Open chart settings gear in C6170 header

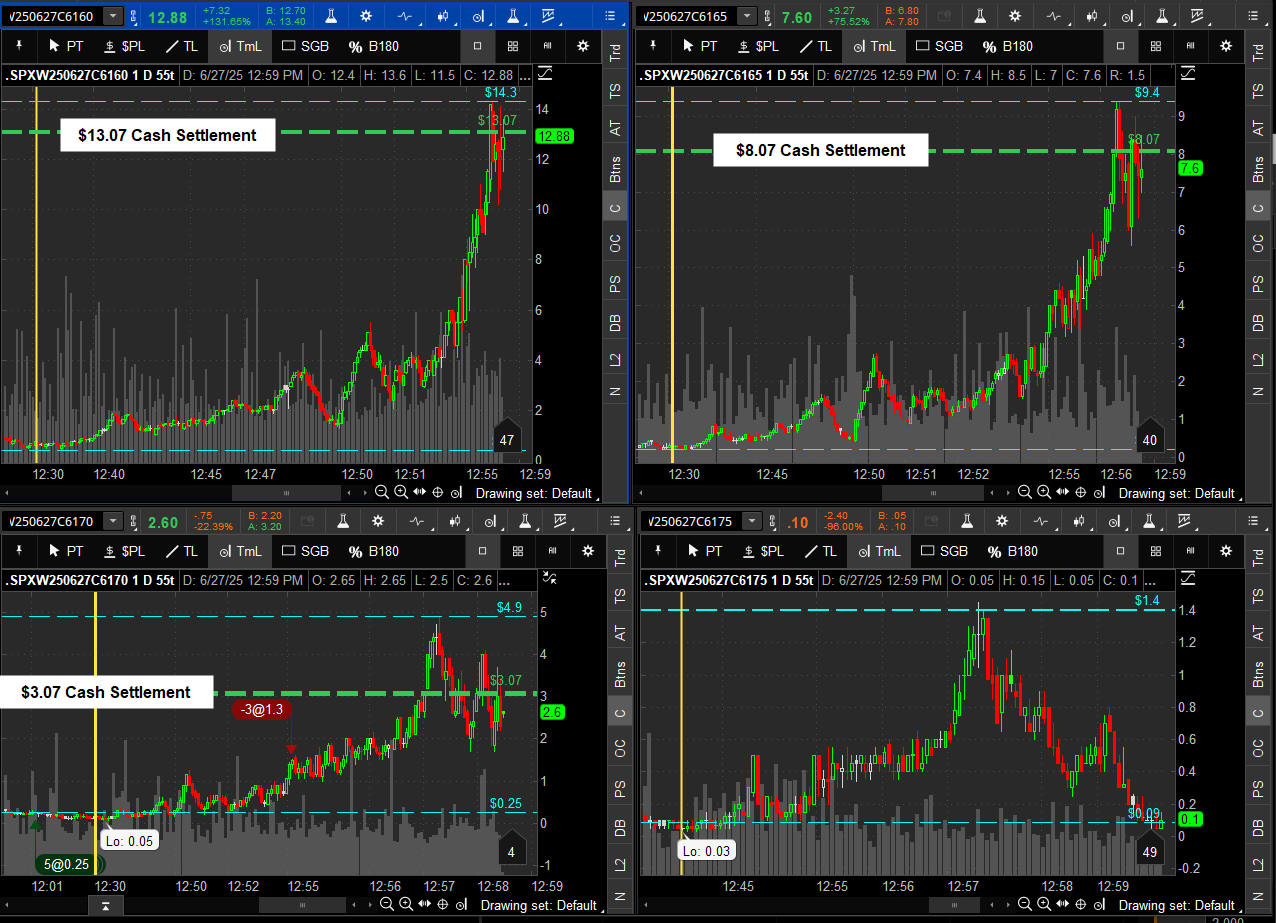(377, 521)
